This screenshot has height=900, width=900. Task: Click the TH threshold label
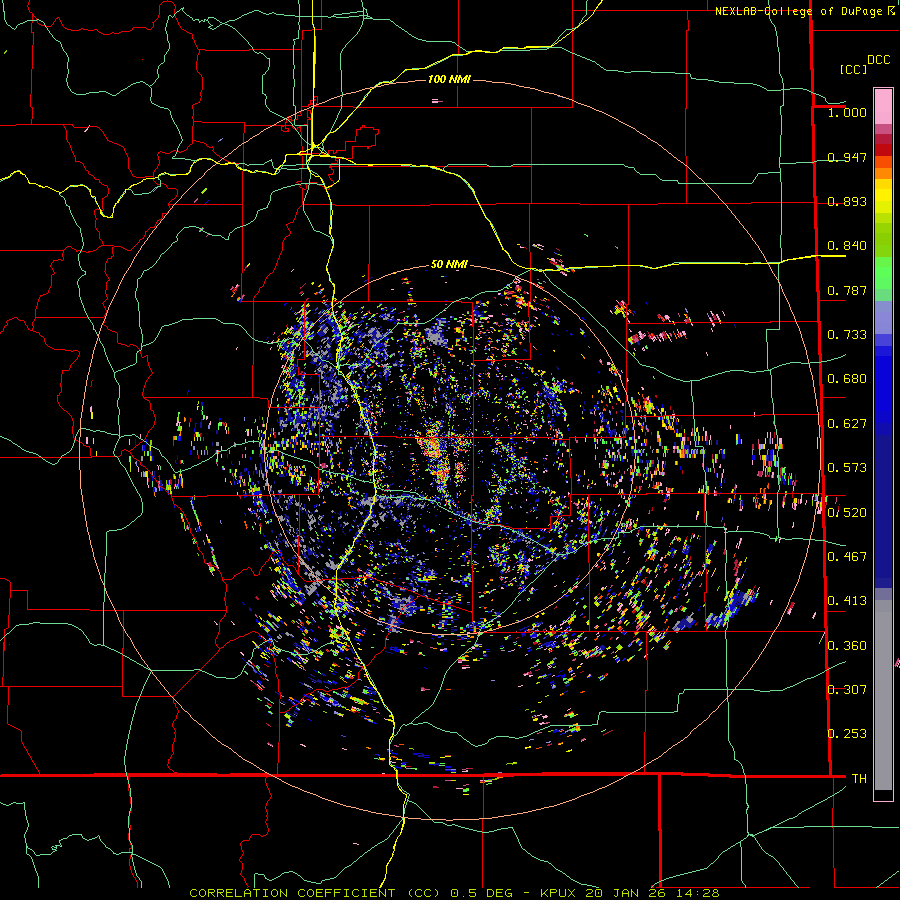pyautogui.click(x=859, y=778)
